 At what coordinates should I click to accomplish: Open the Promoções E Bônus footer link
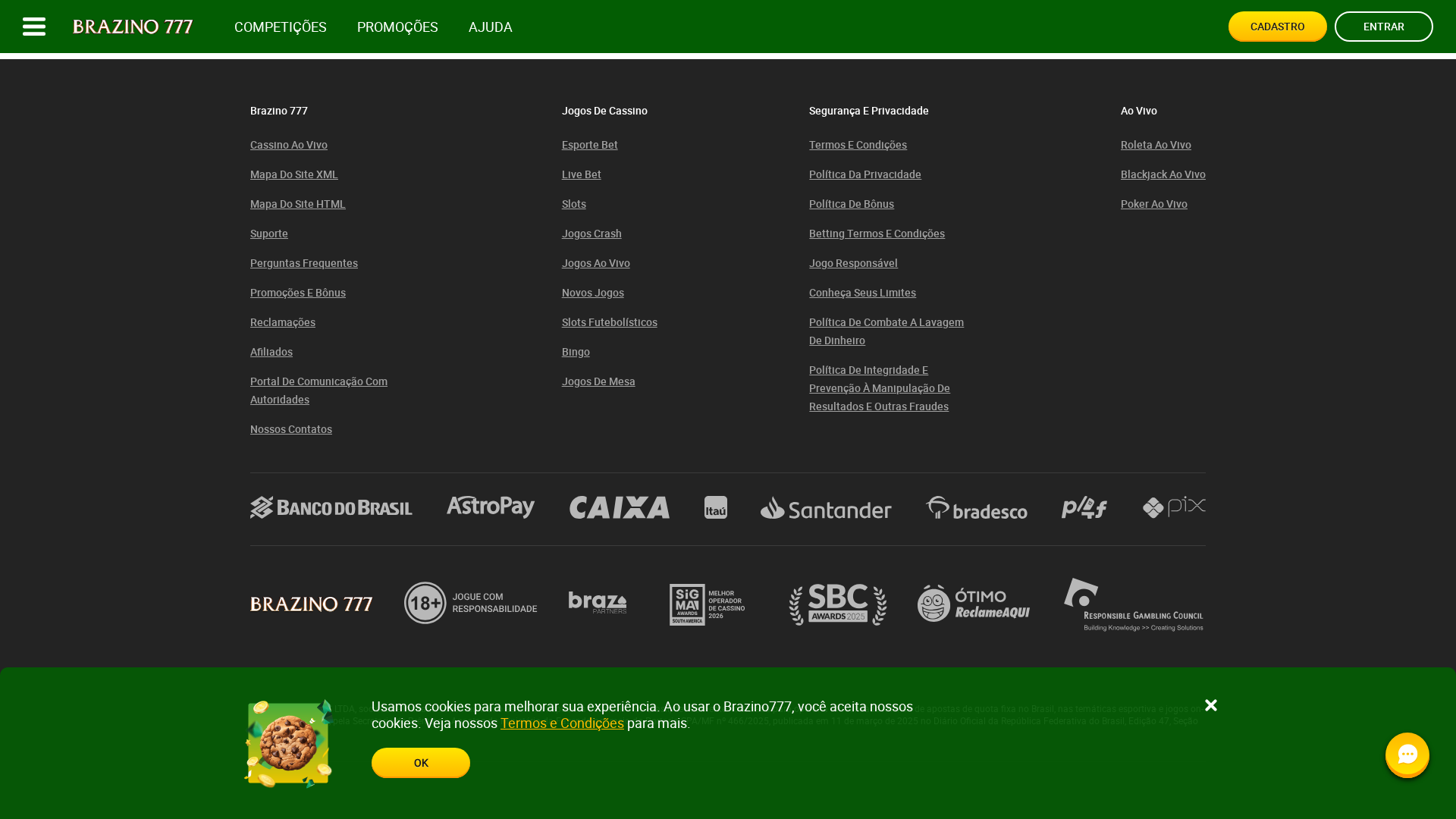[x=298, y=293]
